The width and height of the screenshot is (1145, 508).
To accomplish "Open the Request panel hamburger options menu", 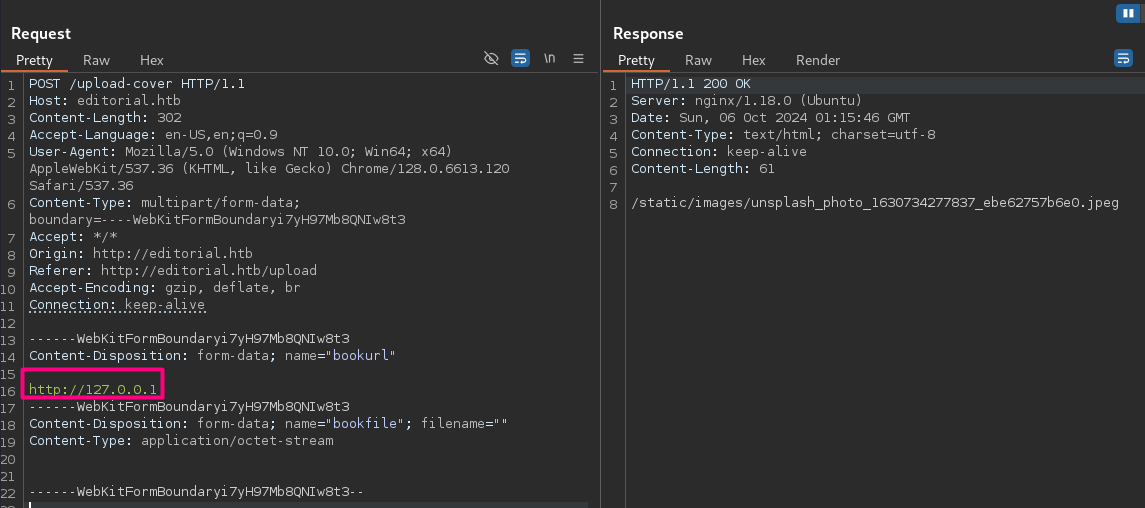I will point(578,58).
